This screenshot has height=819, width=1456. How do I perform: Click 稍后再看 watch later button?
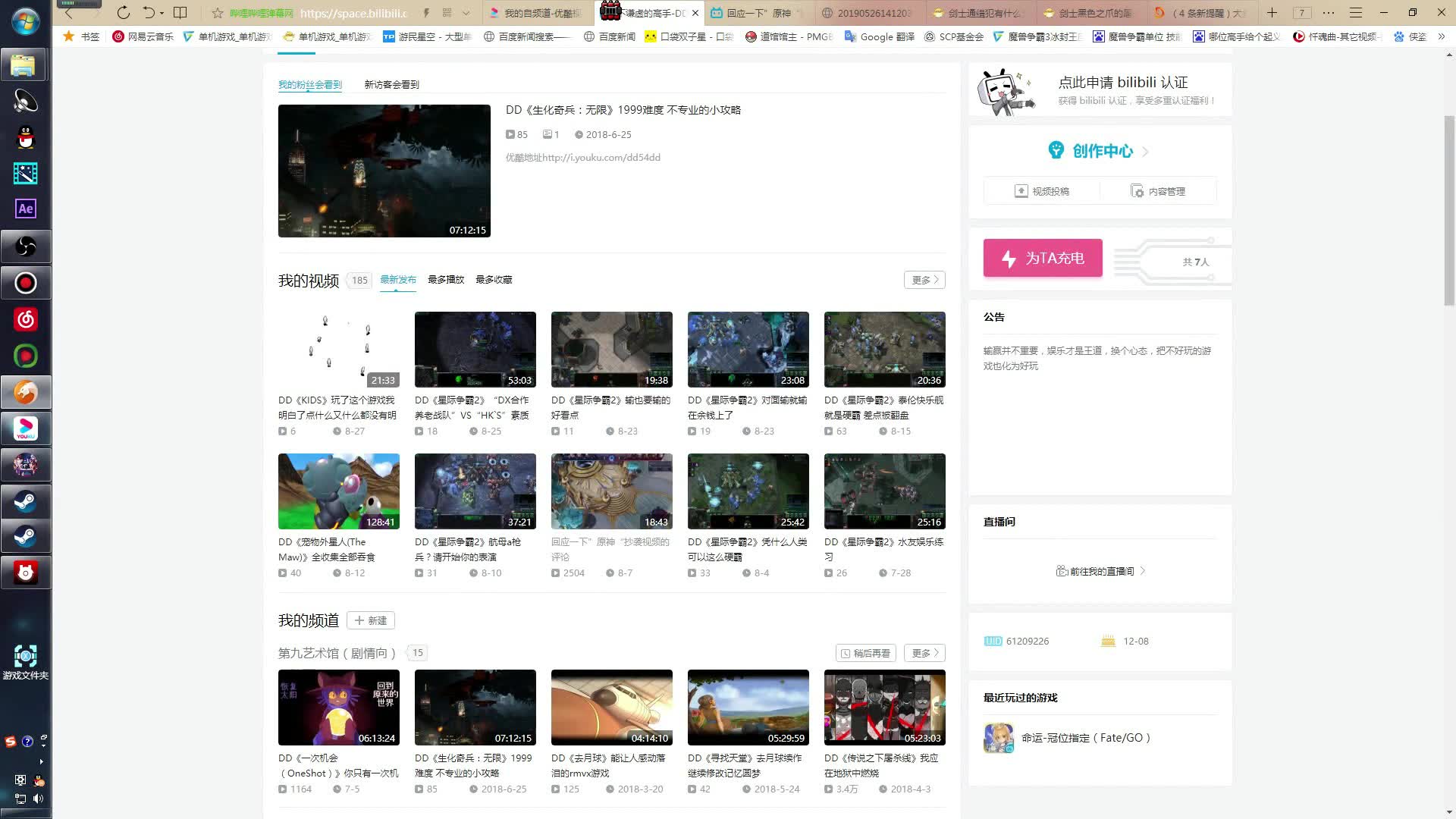click(866, 653)
